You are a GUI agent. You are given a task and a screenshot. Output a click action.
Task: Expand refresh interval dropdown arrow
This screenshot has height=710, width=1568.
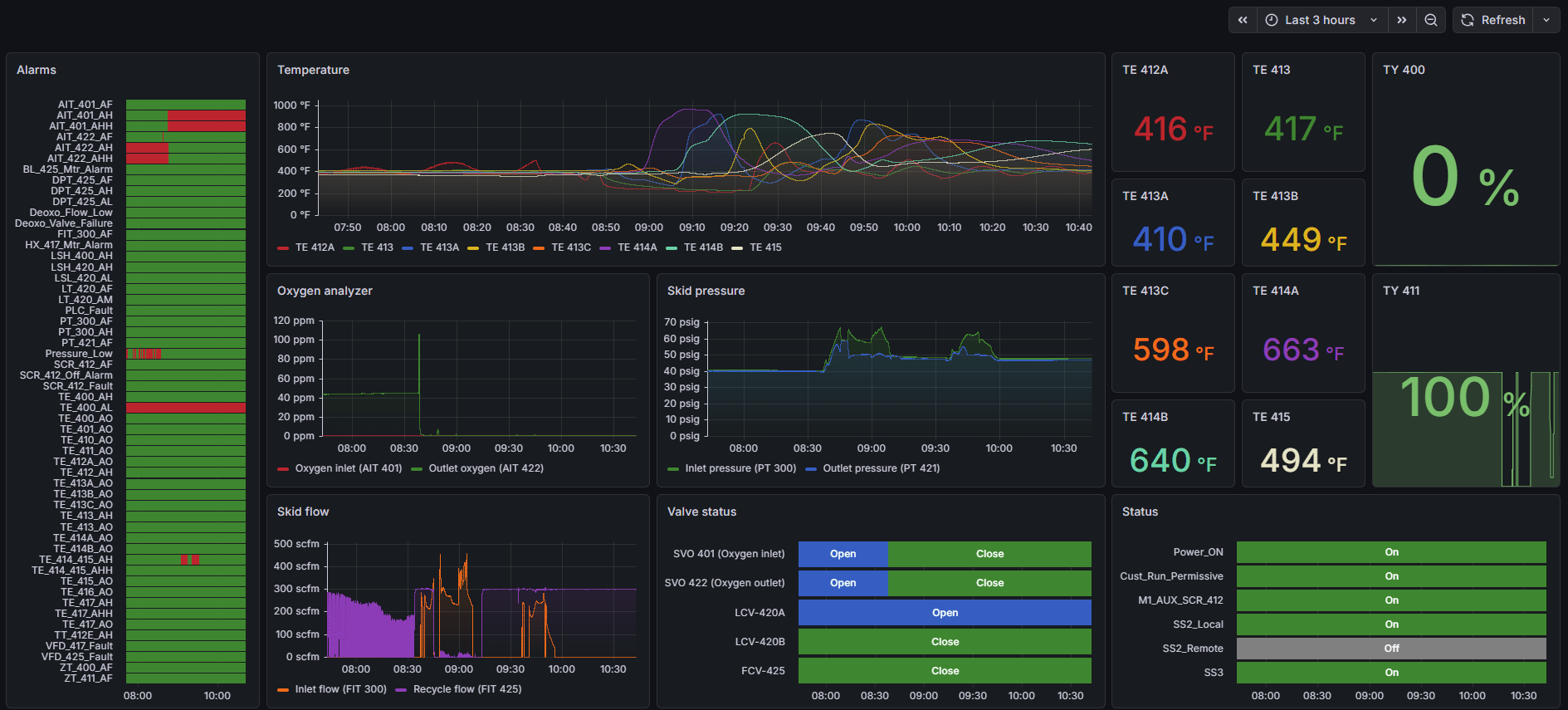tap(1546, 20)
